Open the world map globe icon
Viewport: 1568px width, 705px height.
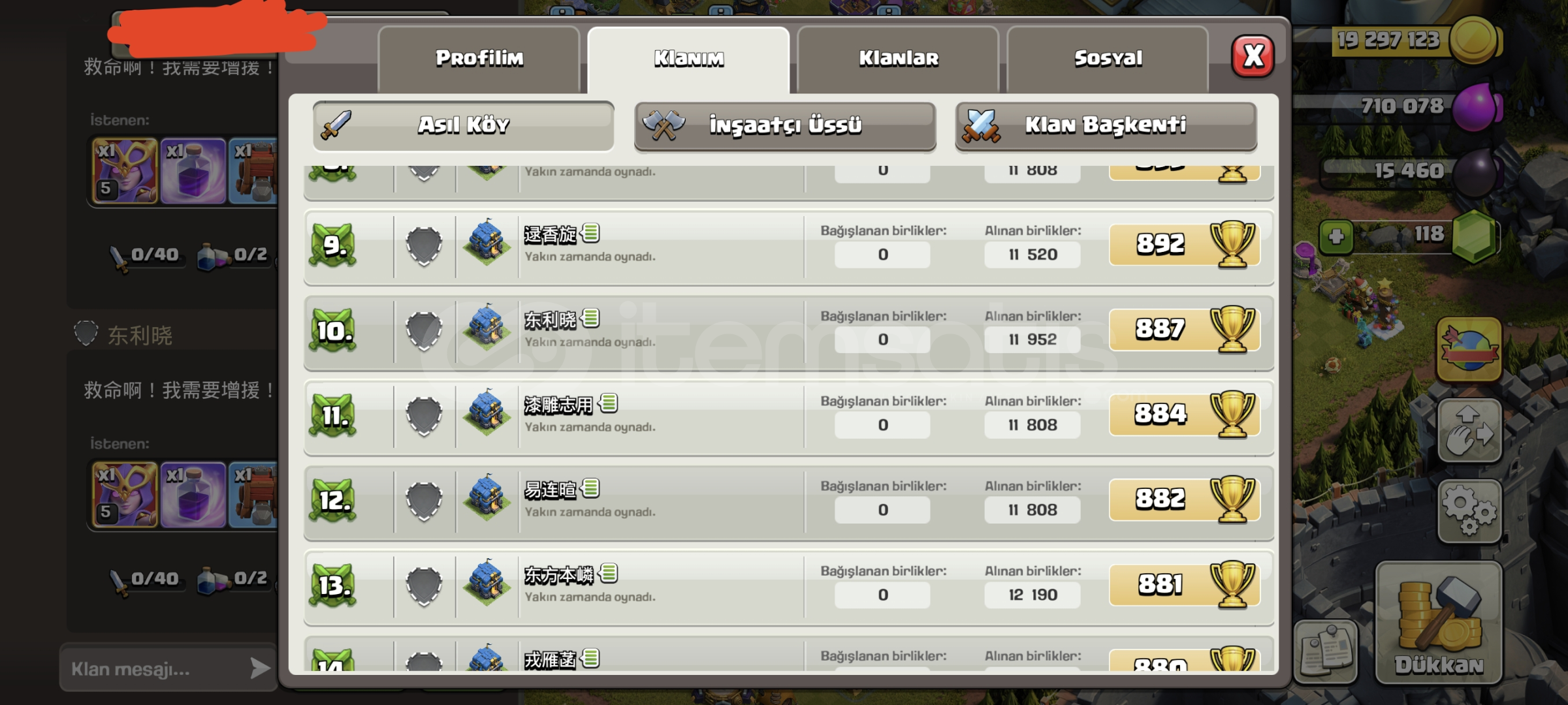(x=1469, y=349)
